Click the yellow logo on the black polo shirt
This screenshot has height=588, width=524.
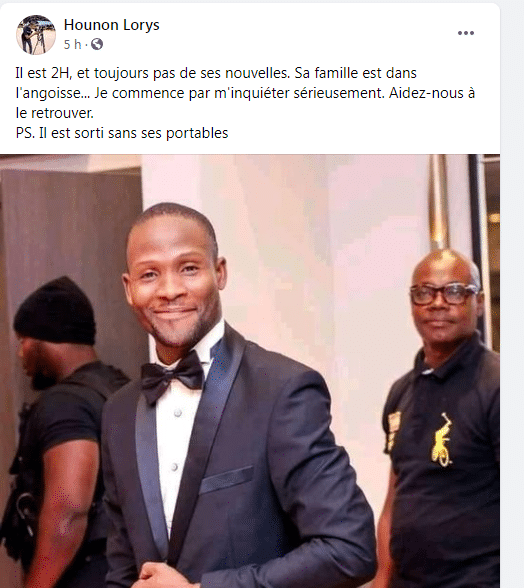tap(443, 439)
